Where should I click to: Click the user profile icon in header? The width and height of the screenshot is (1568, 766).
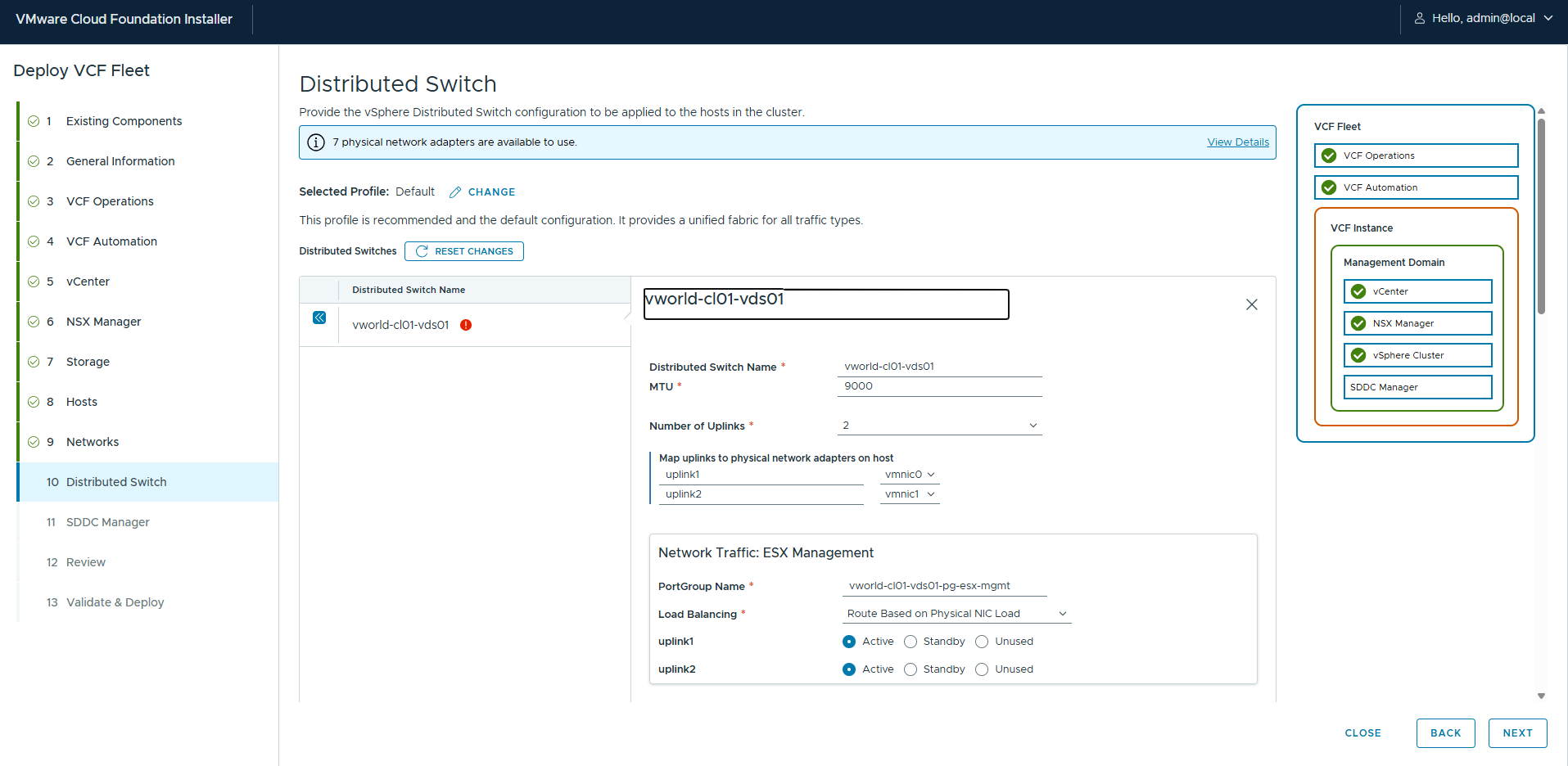(x=1419, y=18)
